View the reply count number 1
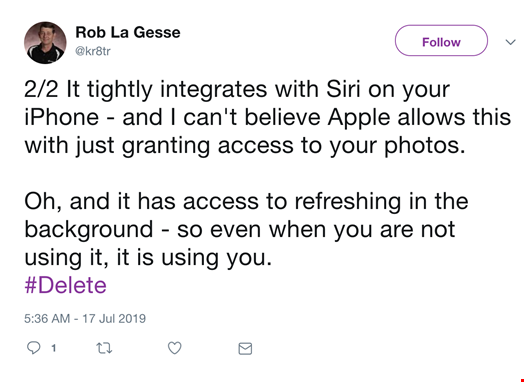524x382 pixels. [53, 349]
